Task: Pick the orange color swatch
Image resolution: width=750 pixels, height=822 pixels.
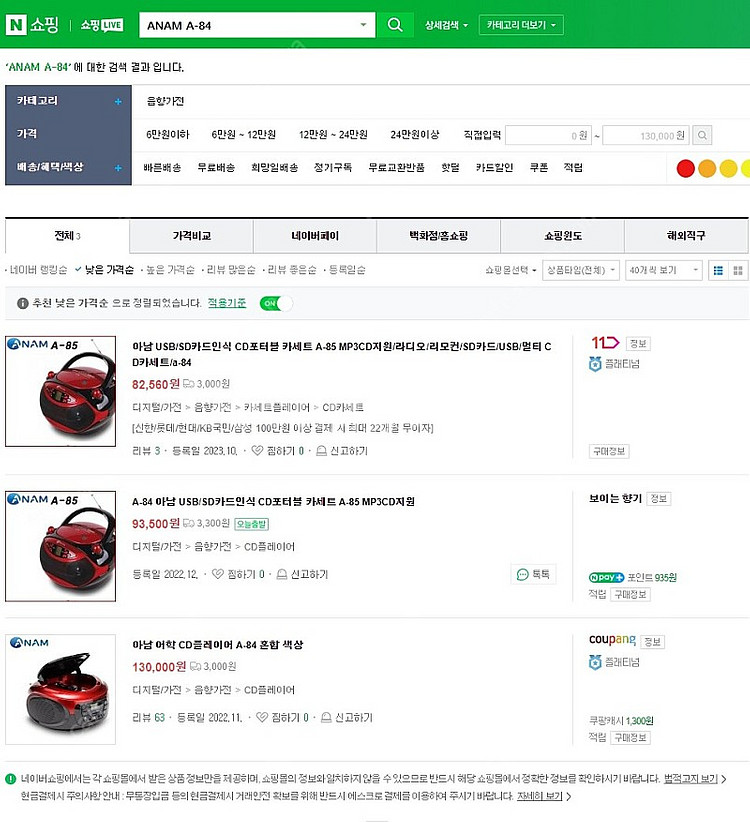Action: [707, 168]
